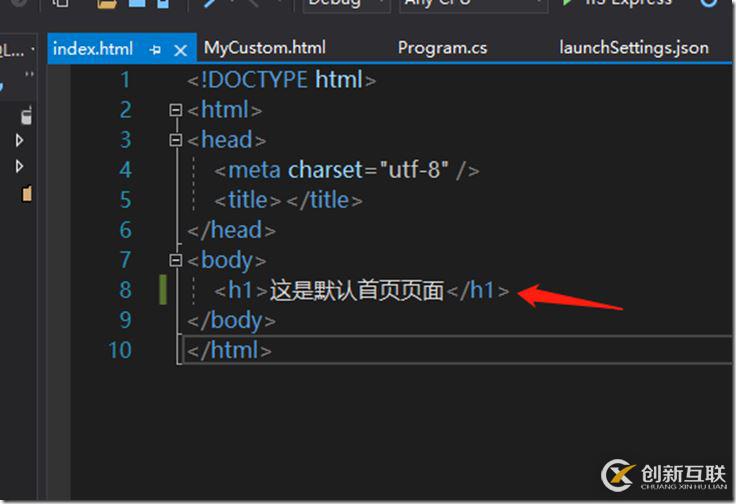Open the left panel overflow chevrons
This screenshot has height=504, width=736.
click(30, 74)
